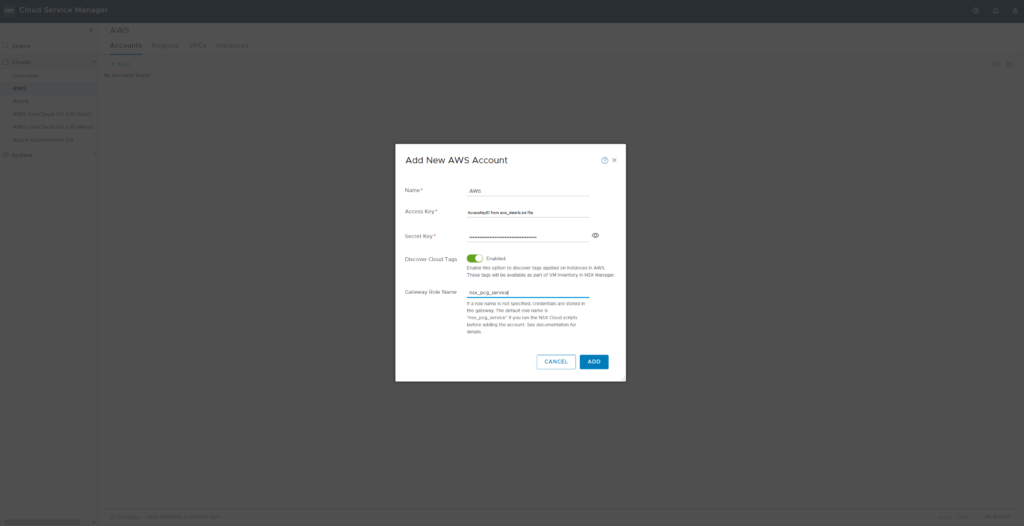This screenshot has height=526, width=1024.
Task: Switch to grid card view icon
Action: point(997,64)
